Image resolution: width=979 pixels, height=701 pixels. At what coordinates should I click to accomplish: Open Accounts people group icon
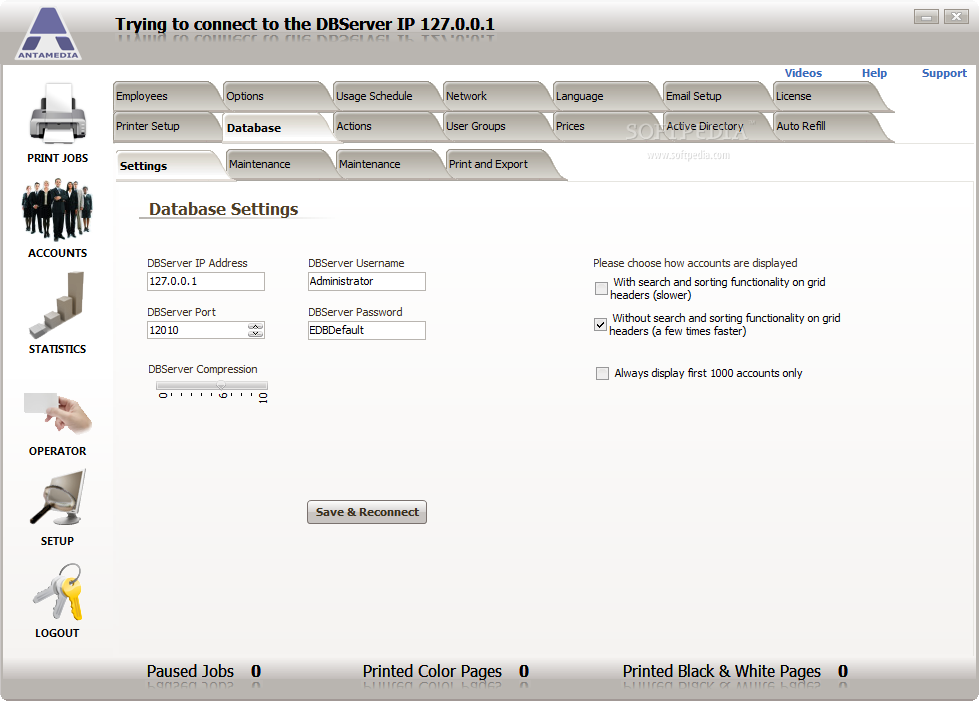pyautogui.click(x=57, y=210)
